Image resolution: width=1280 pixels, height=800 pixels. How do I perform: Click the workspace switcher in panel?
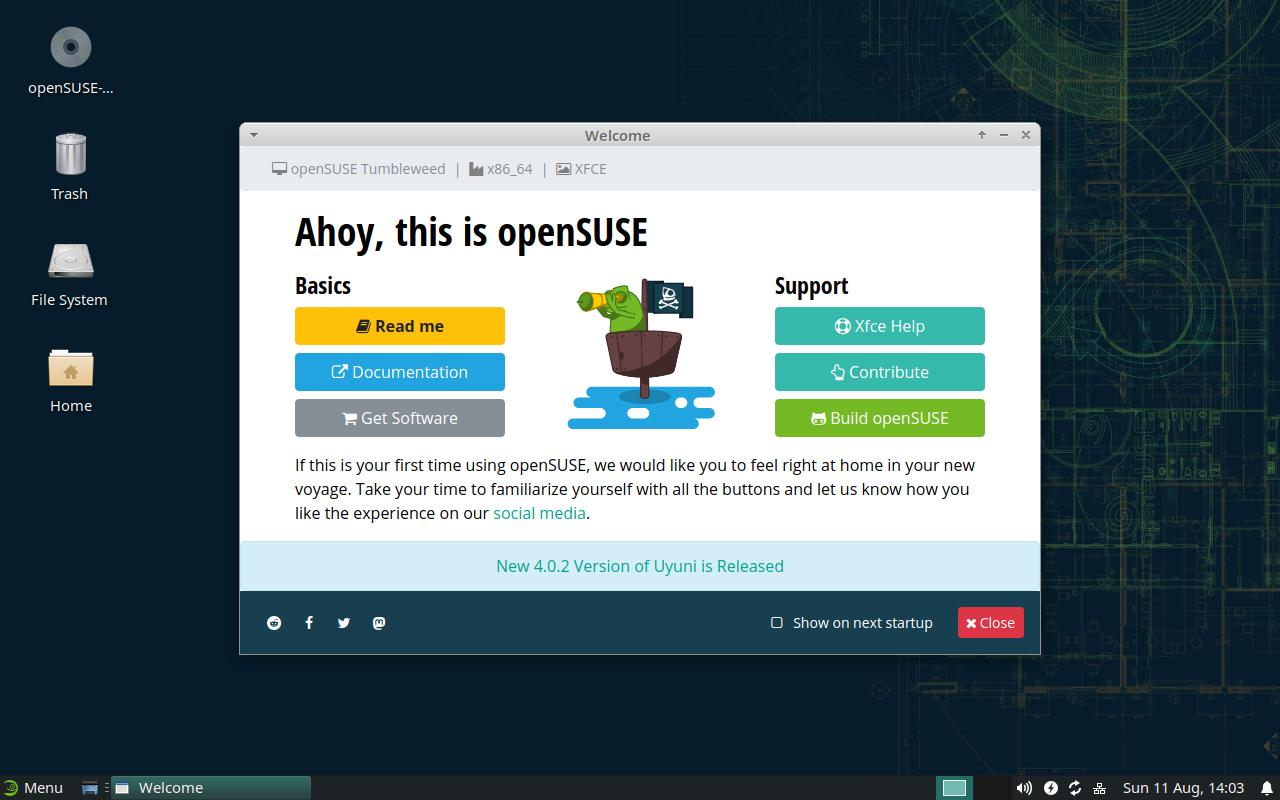click(x=954, y=788)
